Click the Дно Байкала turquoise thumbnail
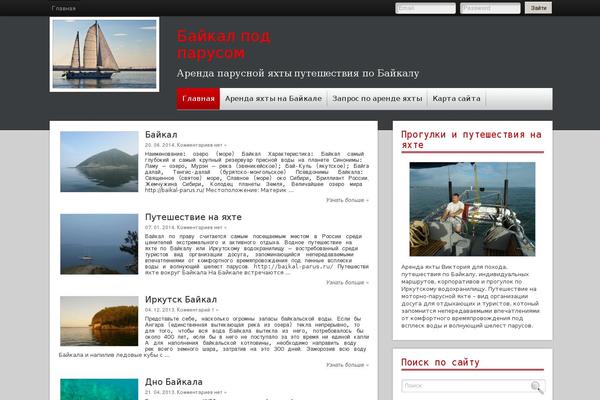600x400 pixels. (99, 389)
